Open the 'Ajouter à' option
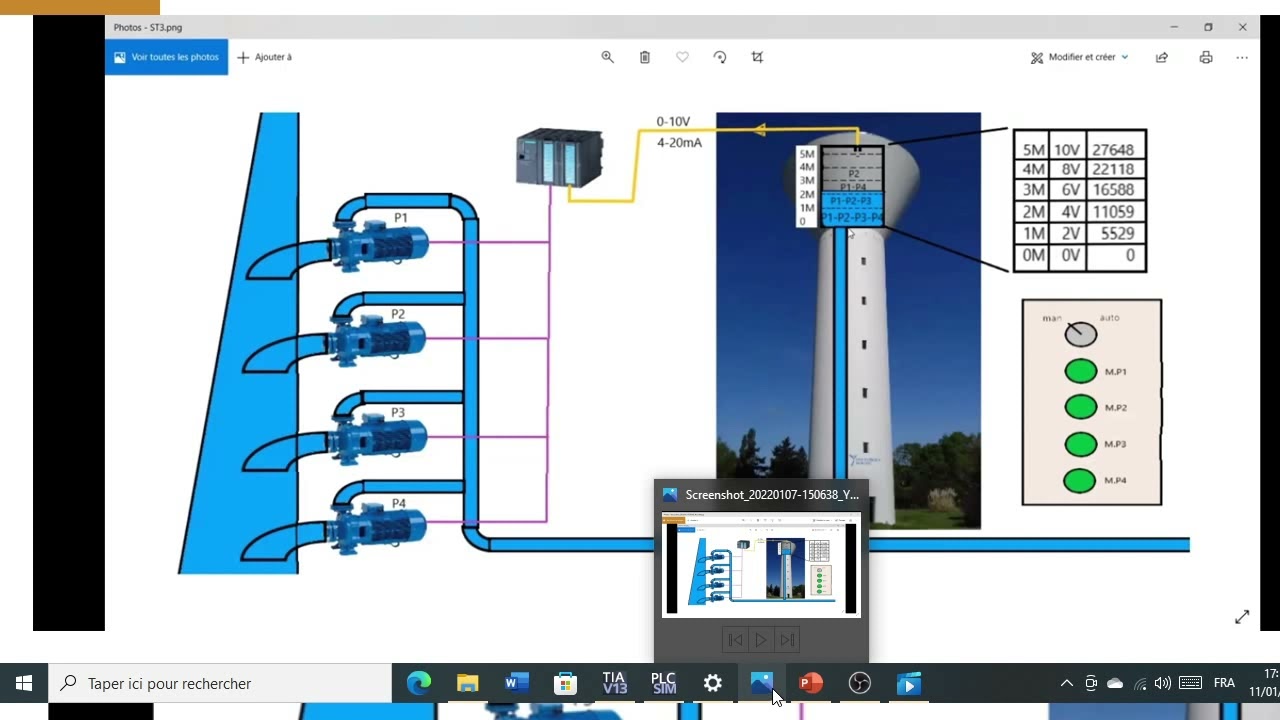The height and width of the screenshot is (720, 1280). (x=265, y=57)
